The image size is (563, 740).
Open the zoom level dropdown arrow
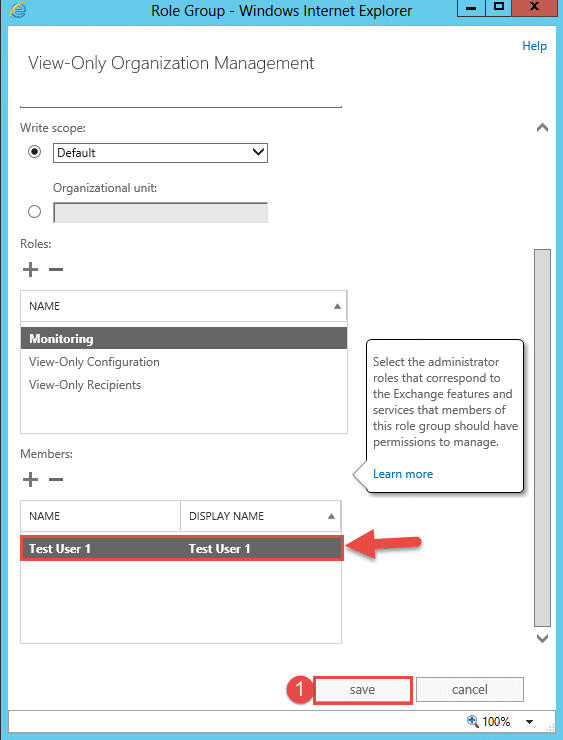[x=529, y=722]
